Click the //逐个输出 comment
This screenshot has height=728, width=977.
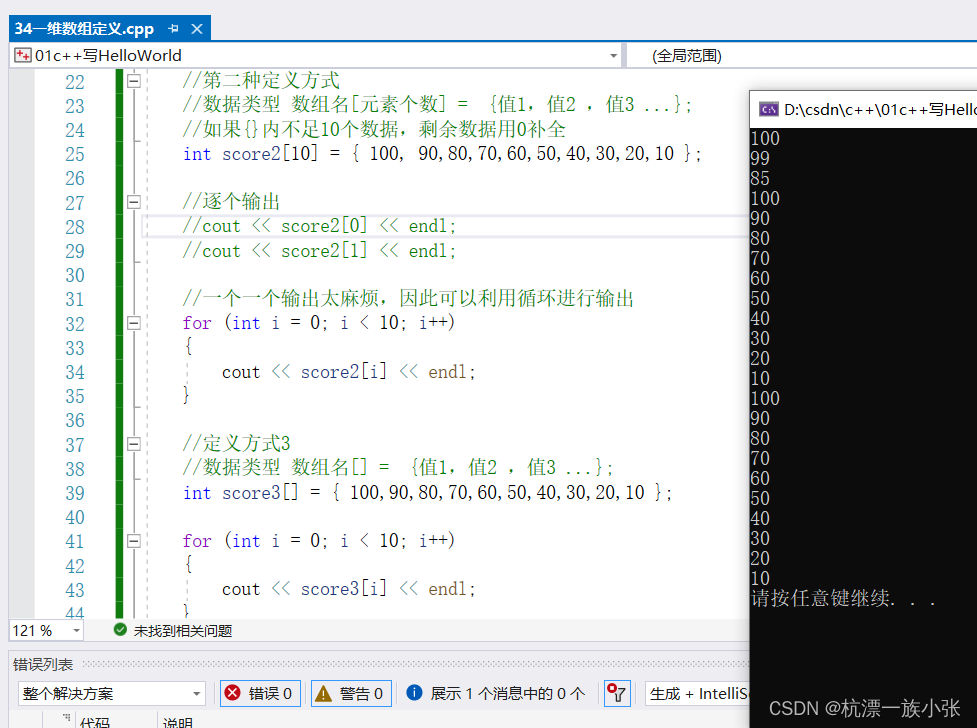(x=231, y=201)
